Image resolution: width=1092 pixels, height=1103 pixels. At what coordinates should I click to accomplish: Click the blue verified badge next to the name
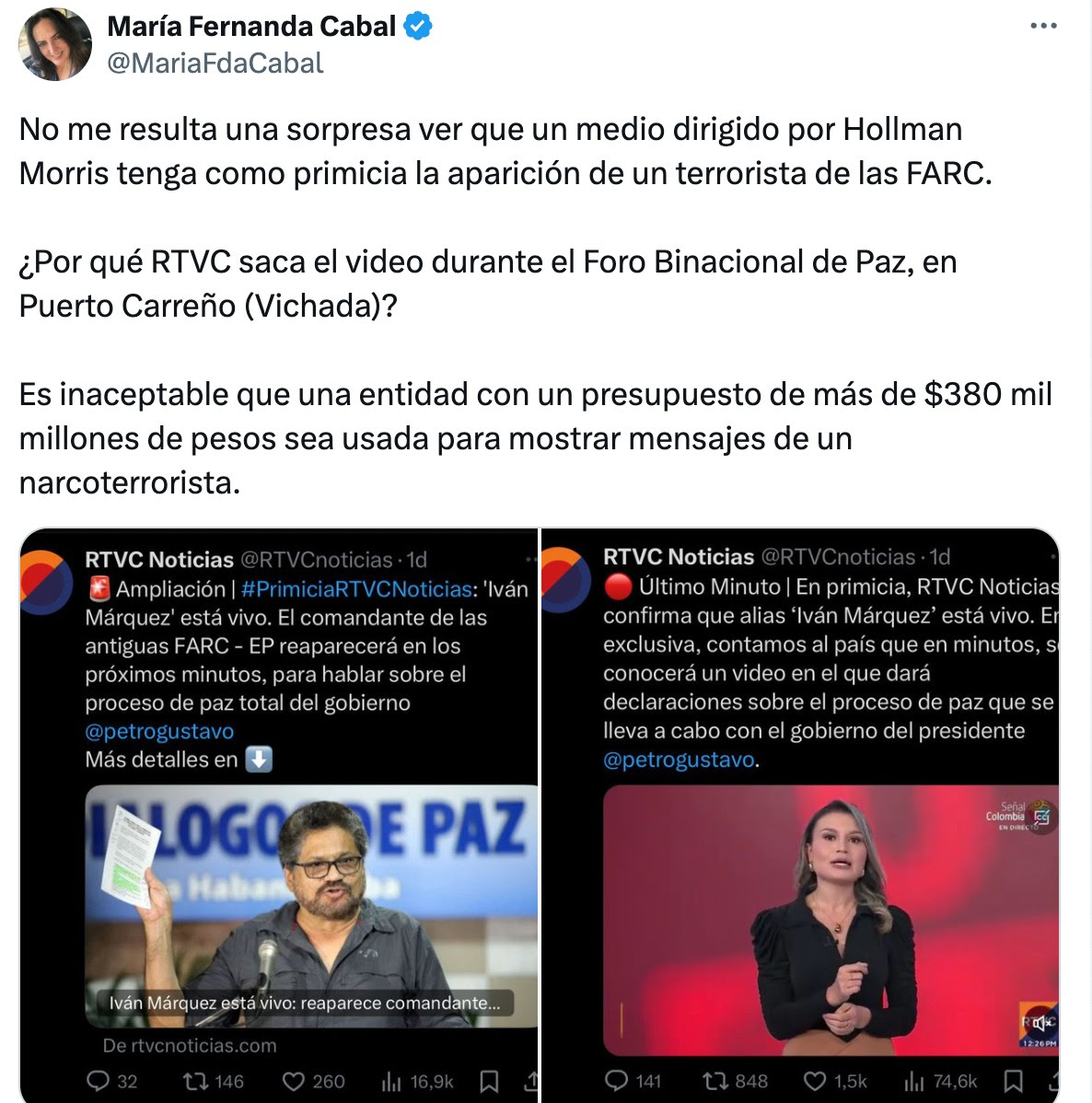point(418,26)
